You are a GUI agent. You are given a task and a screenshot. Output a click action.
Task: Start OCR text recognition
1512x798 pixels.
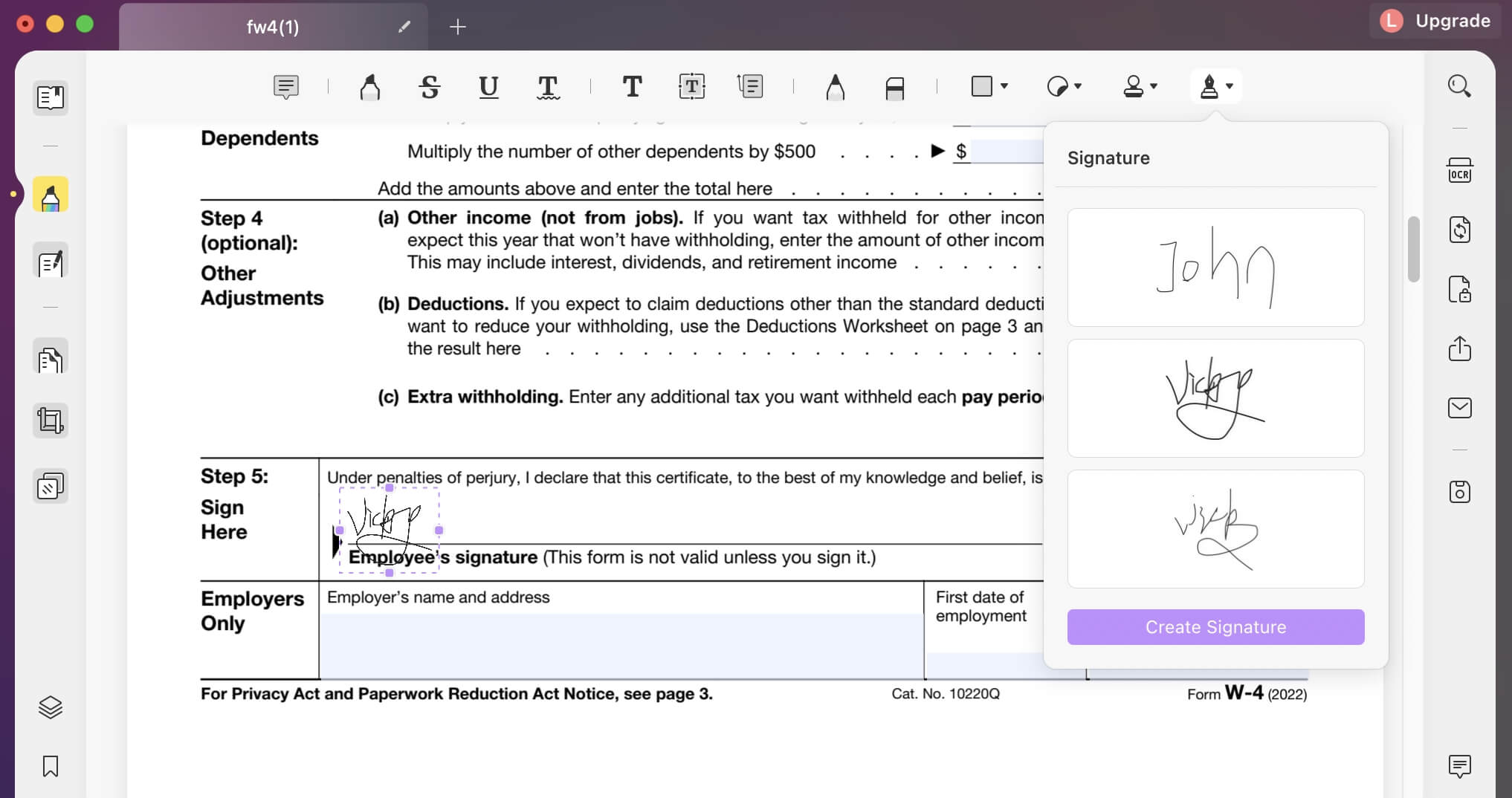[x=1460, y=171]
